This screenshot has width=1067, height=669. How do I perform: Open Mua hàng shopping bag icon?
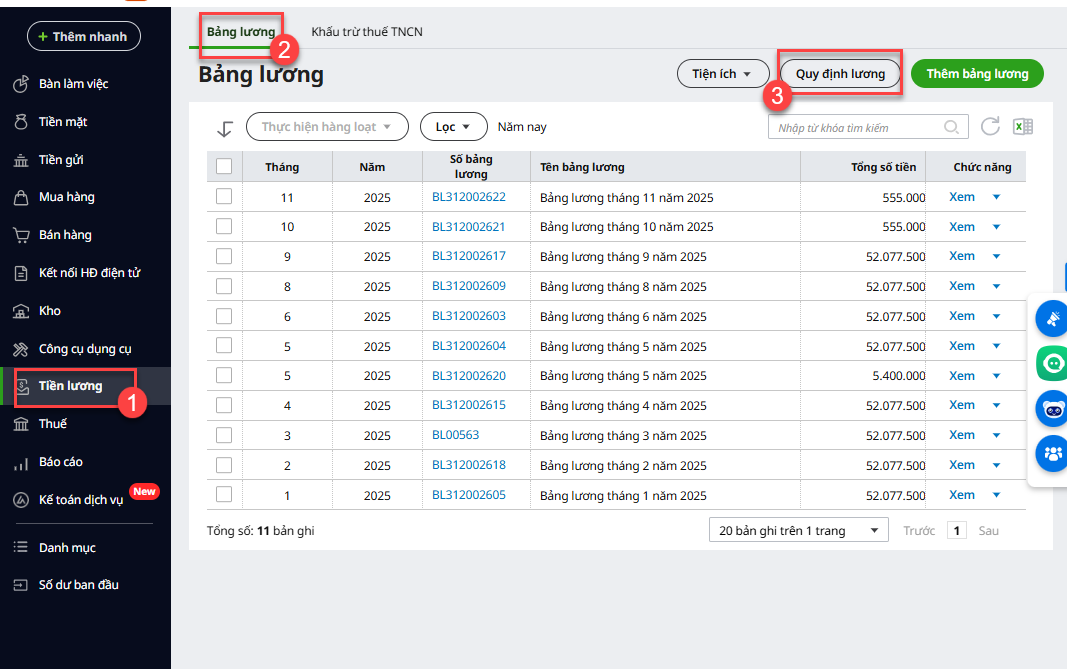click(21, 197)
